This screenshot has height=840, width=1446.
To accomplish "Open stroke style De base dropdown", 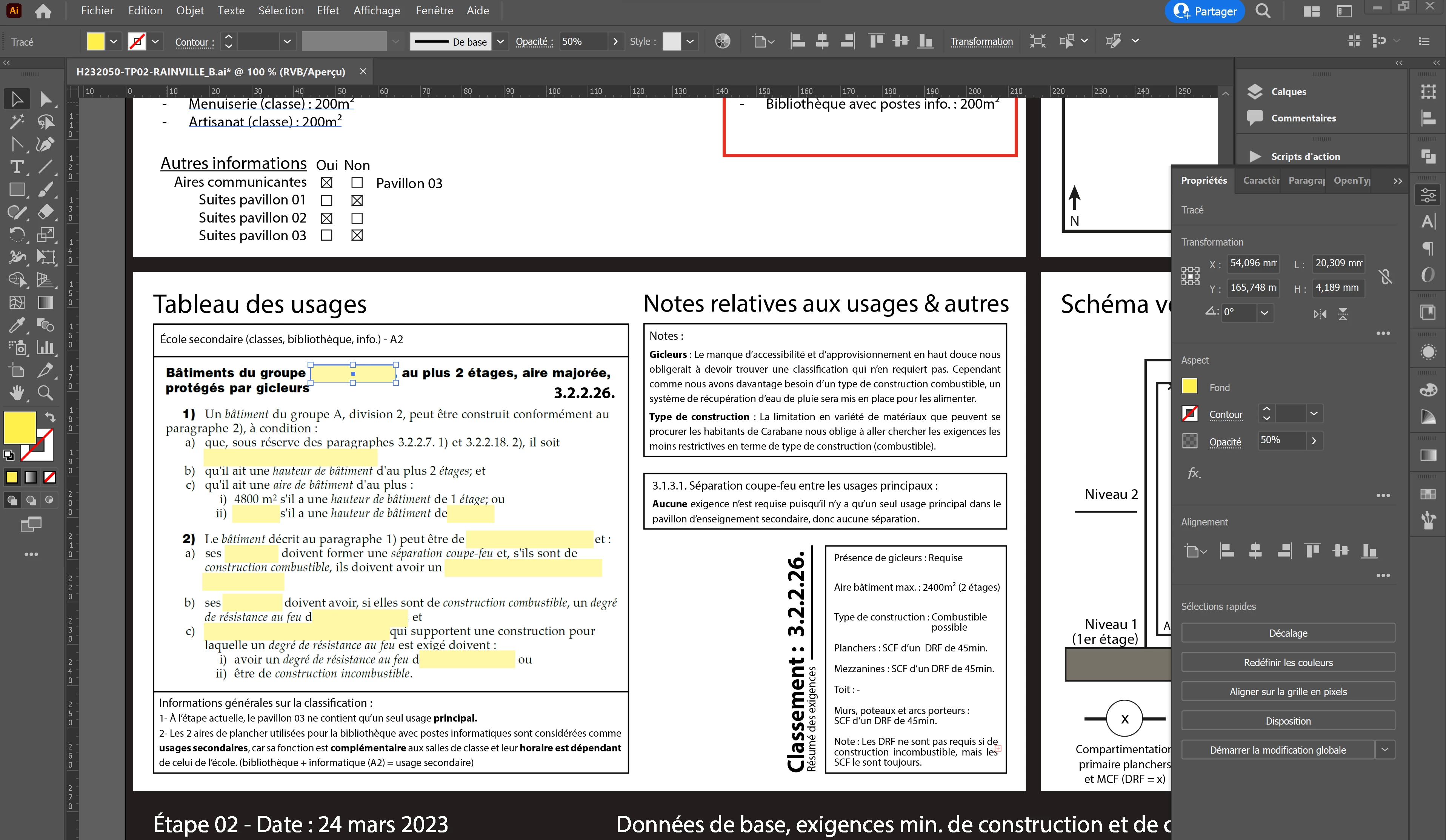I will point(500,41).
